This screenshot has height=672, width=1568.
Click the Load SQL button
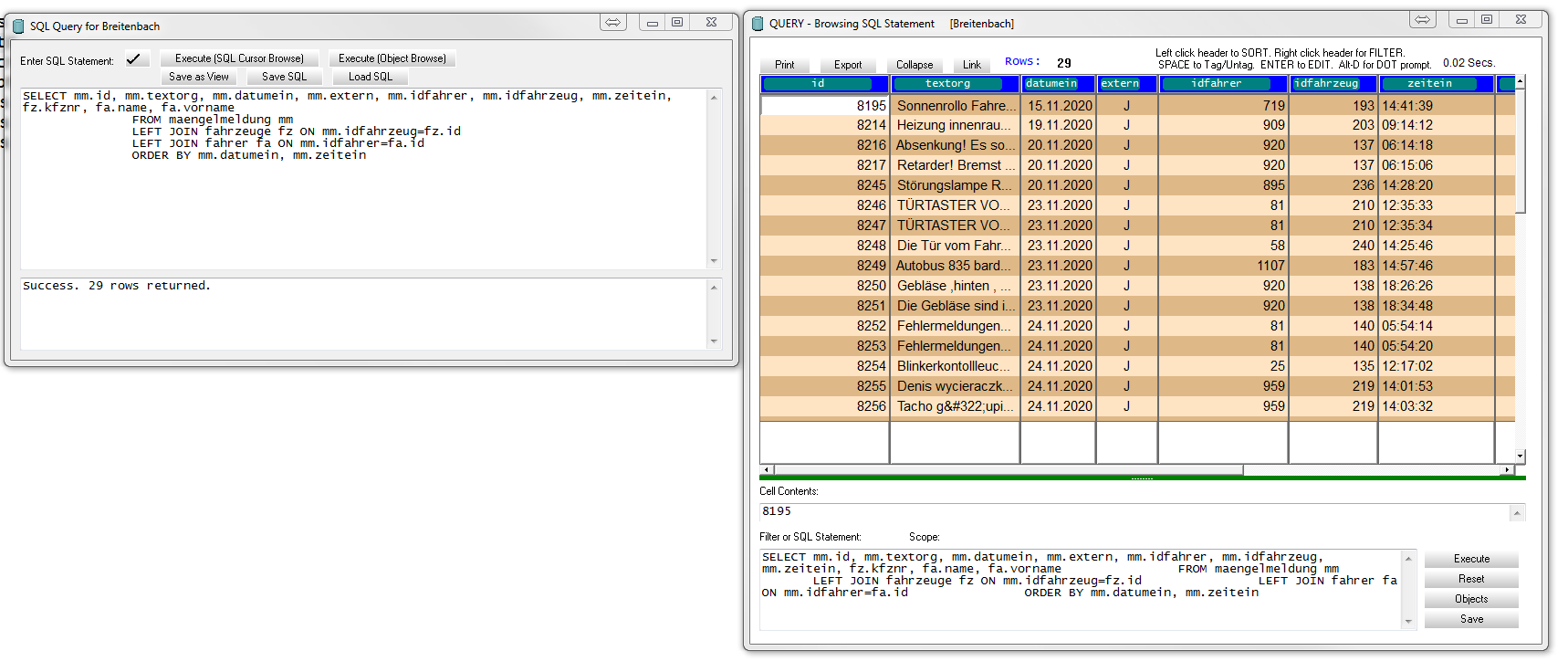370,77
